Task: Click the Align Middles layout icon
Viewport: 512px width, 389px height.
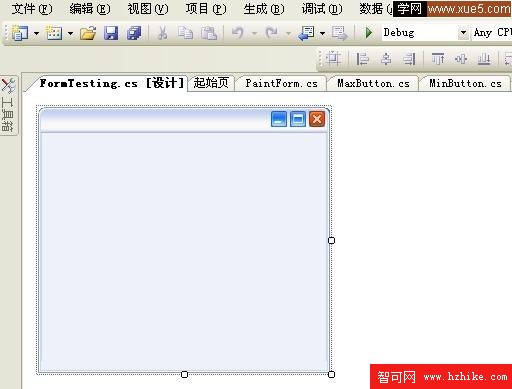Action: (x=461, y=59)
